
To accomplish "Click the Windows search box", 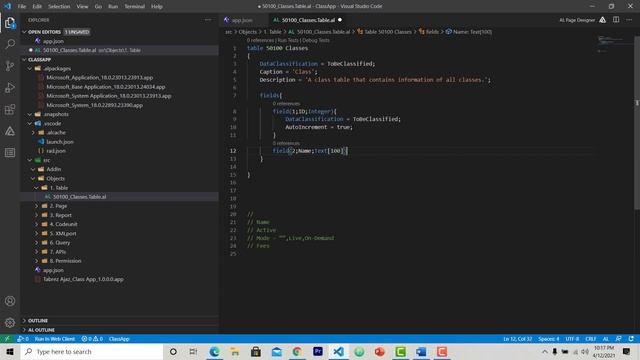I will pos(92,351).
